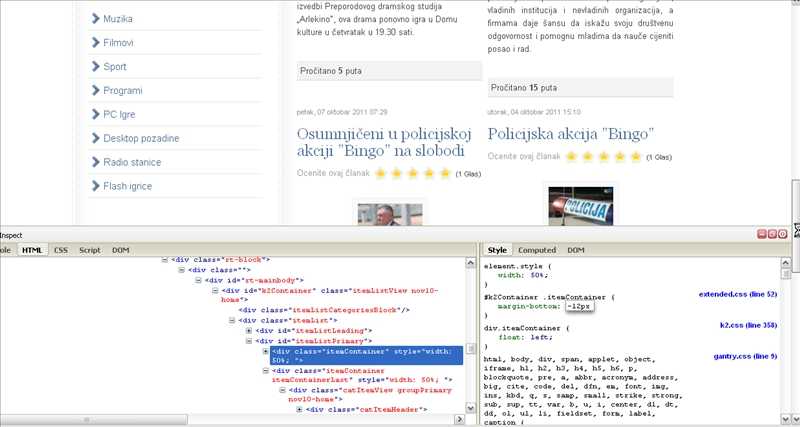This screenshot has width=800, height=427.
Task: Switch to the HTML tab in Firebug
Action: 32,250
